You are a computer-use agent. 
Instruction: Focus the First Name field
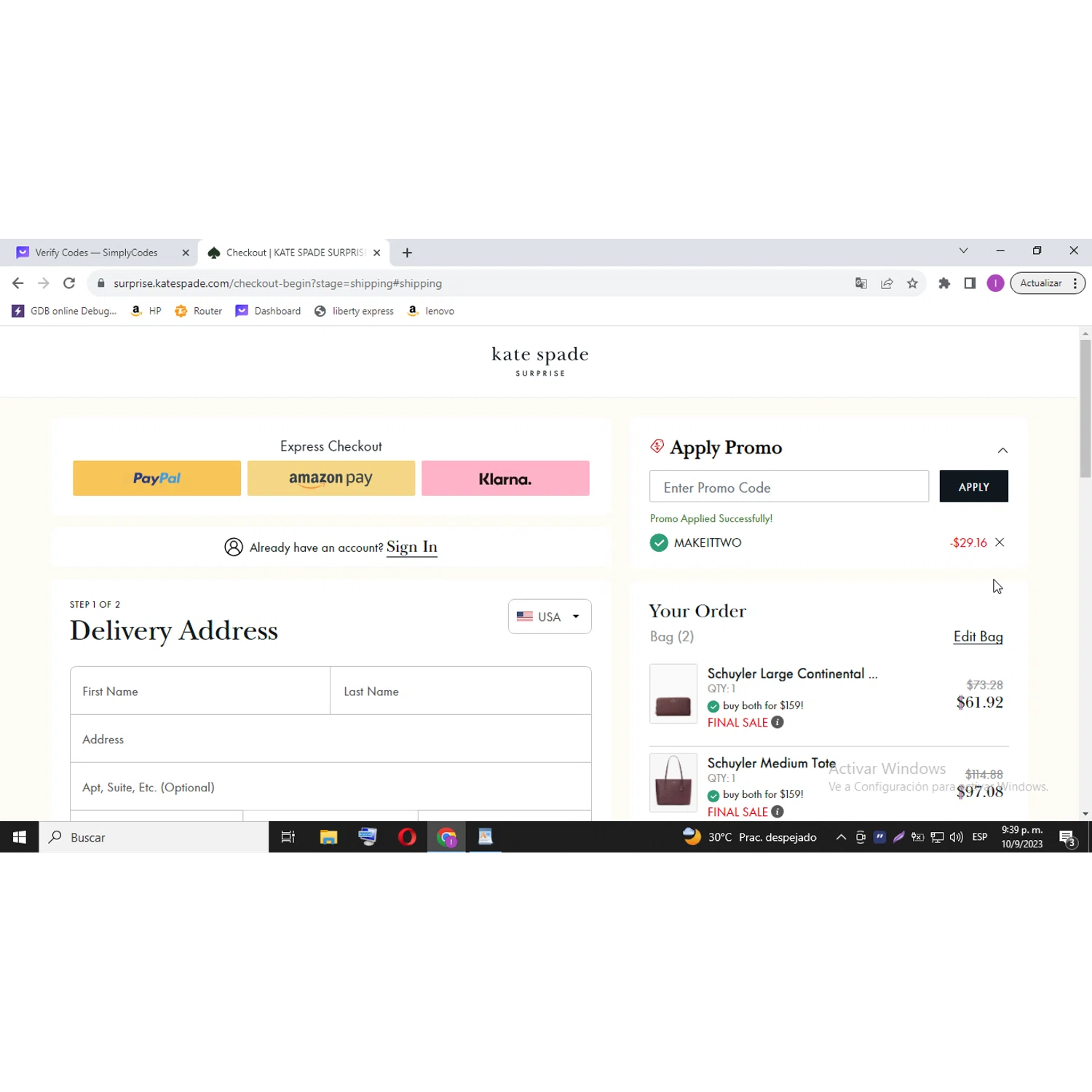(x=200, y=691)
